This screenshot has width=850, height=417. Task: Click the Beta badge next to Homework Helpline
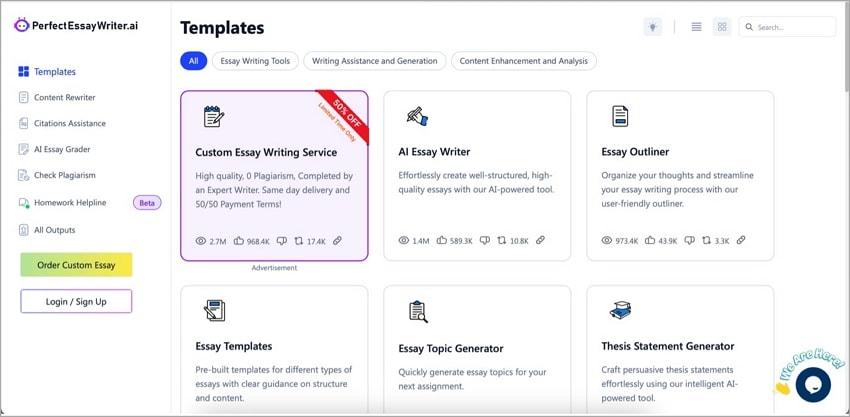coord(147,203)
